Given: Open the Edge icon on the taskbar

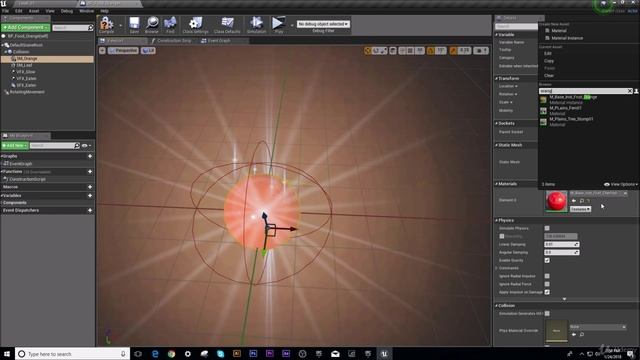Looking at the screenshot, I should click(x=155, y=353).
